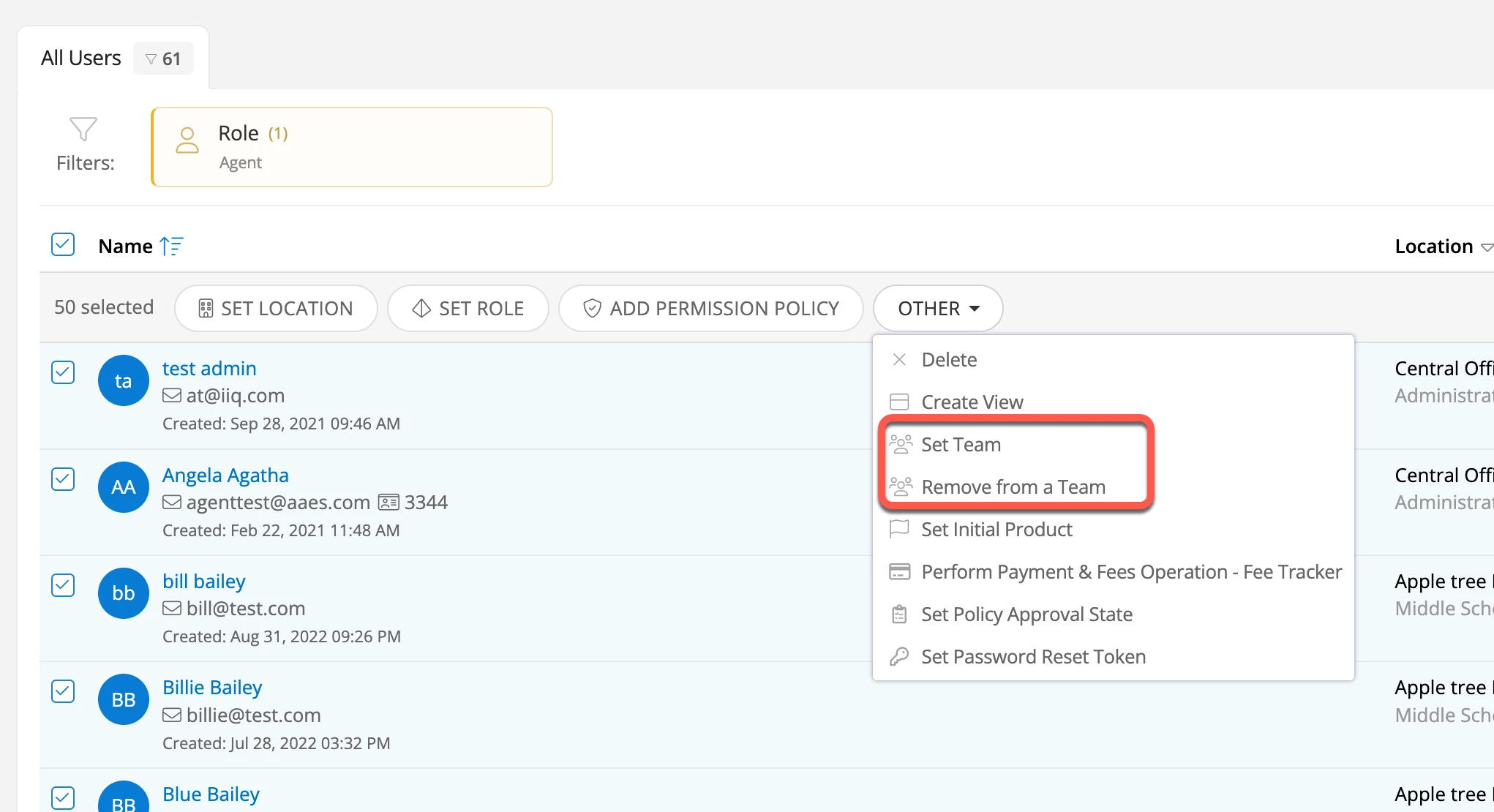Click the Role filter person icon

tap(187, 140)
